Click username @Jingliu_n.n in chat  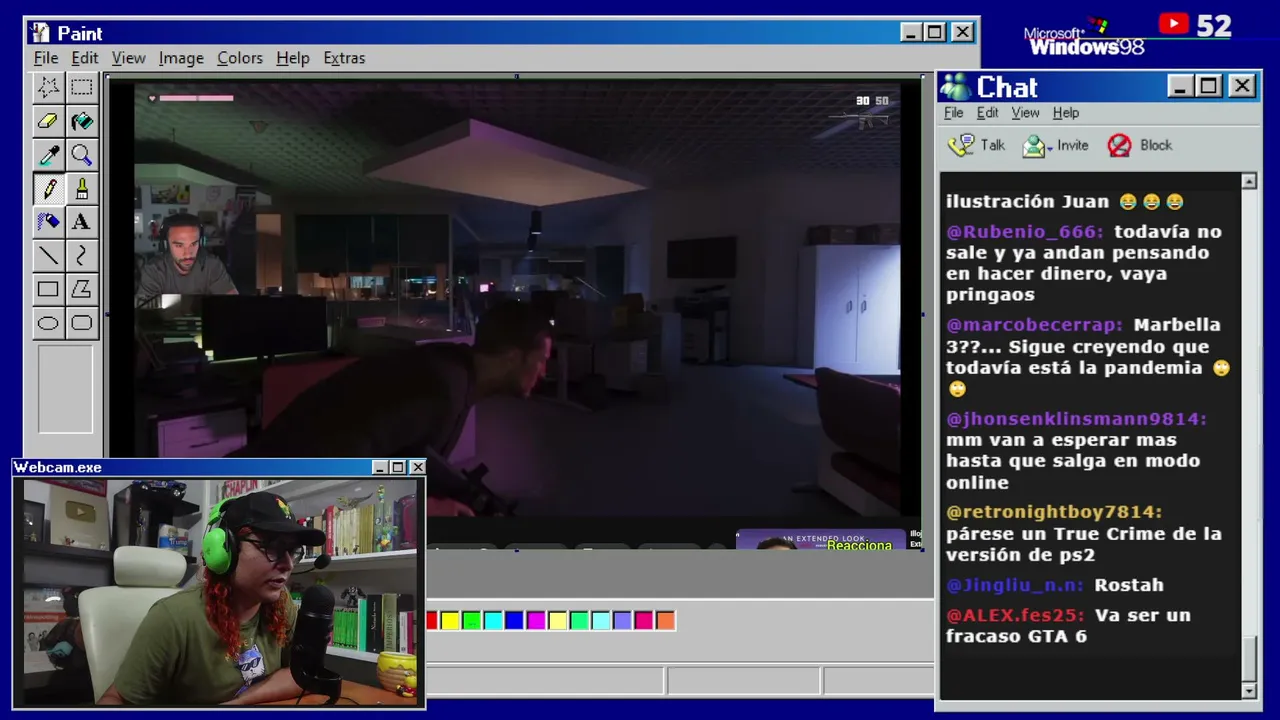point(1015,585)
